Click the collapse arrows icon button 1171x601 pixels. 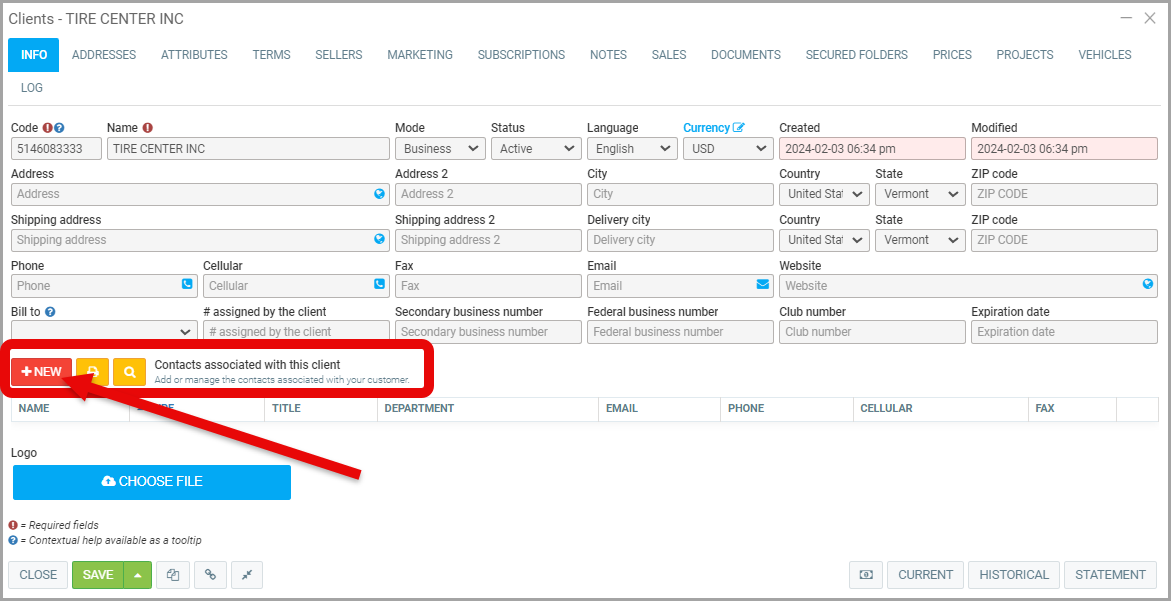coord(247,575)
